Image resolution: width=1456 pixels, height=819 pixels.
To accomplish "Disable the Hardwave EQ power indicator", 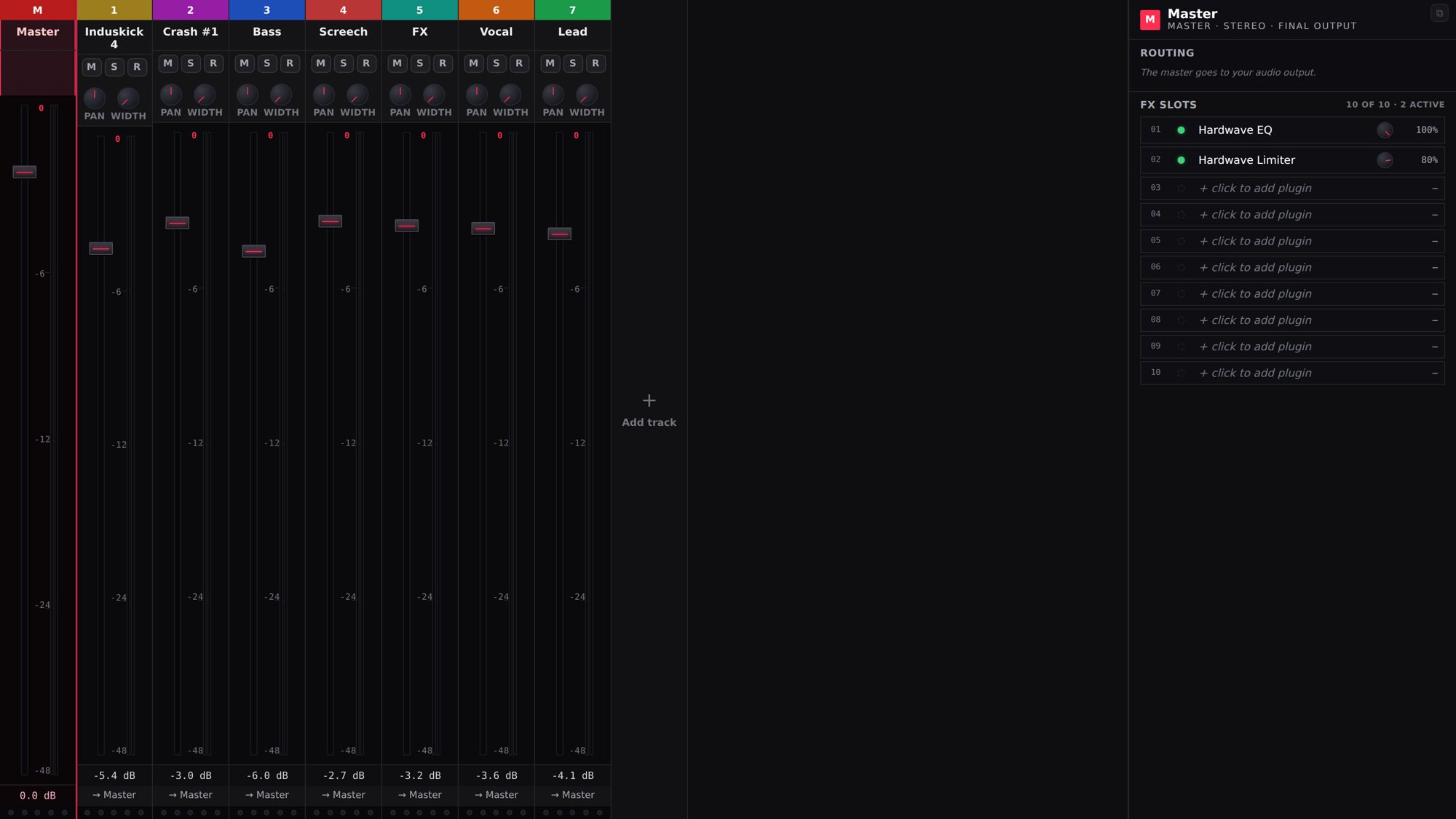I will click(x=1181, y=130).
